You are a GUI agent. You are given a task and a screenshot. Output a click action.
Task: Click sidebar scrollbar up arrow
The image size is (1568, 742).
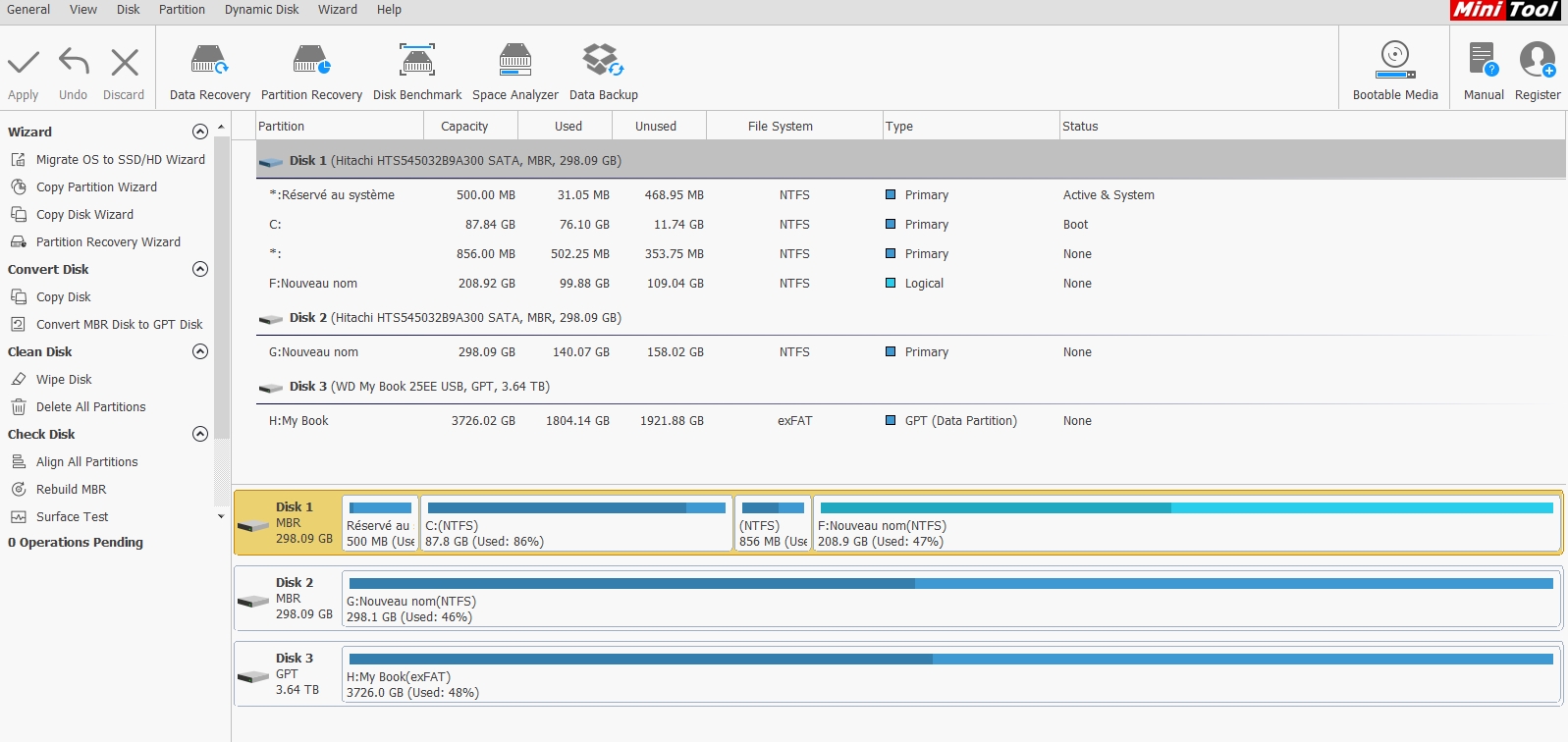221,127
